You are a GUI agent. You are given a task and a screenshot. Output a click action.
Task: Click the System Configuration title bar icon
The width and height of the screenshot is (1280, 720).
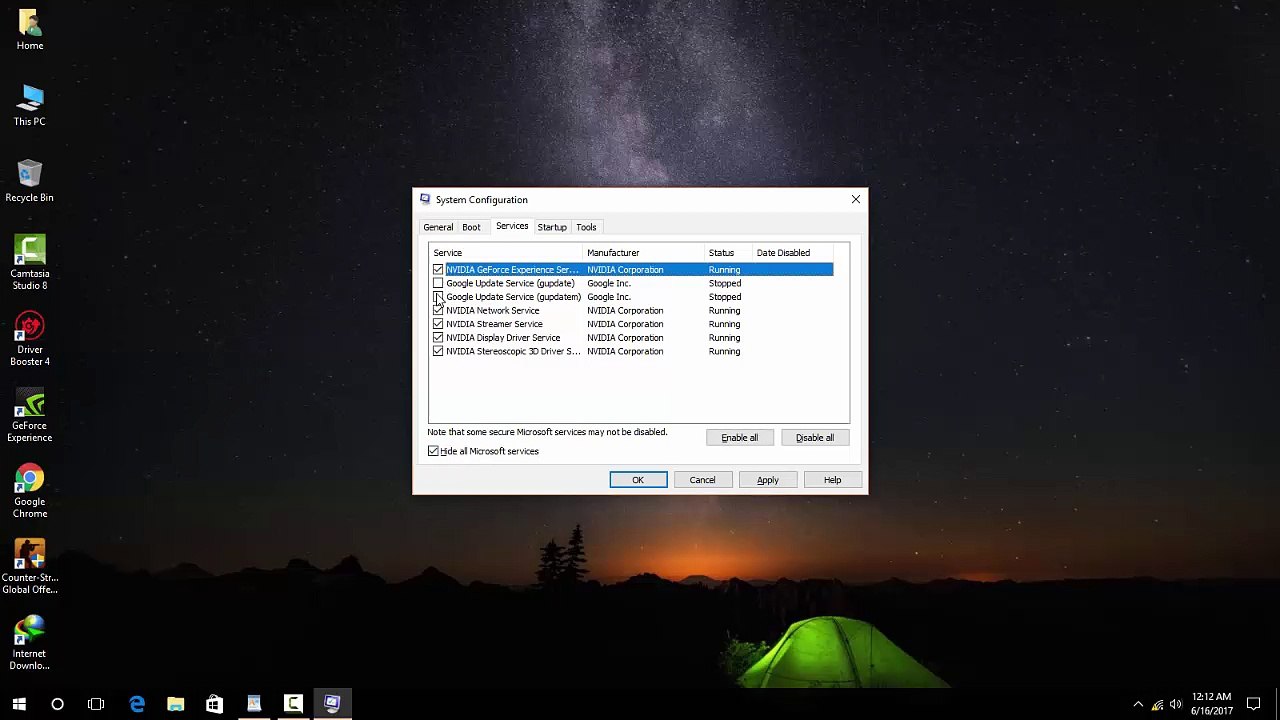point(425,199)
